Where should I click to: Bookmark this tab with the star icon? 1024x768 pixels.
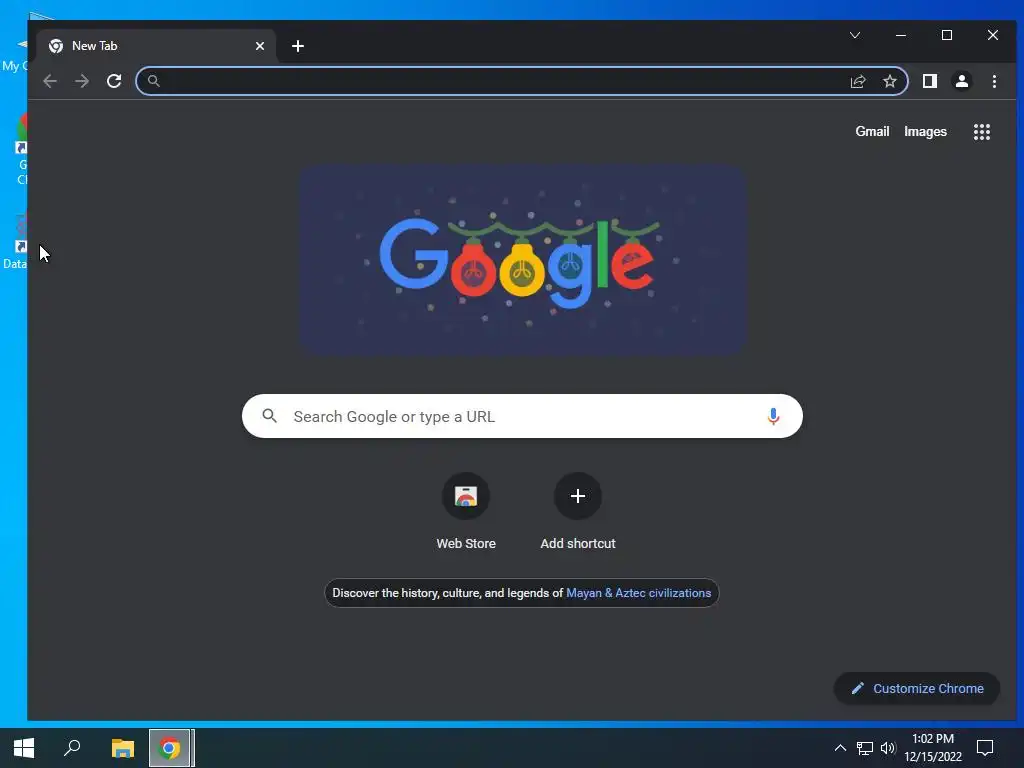889,81
